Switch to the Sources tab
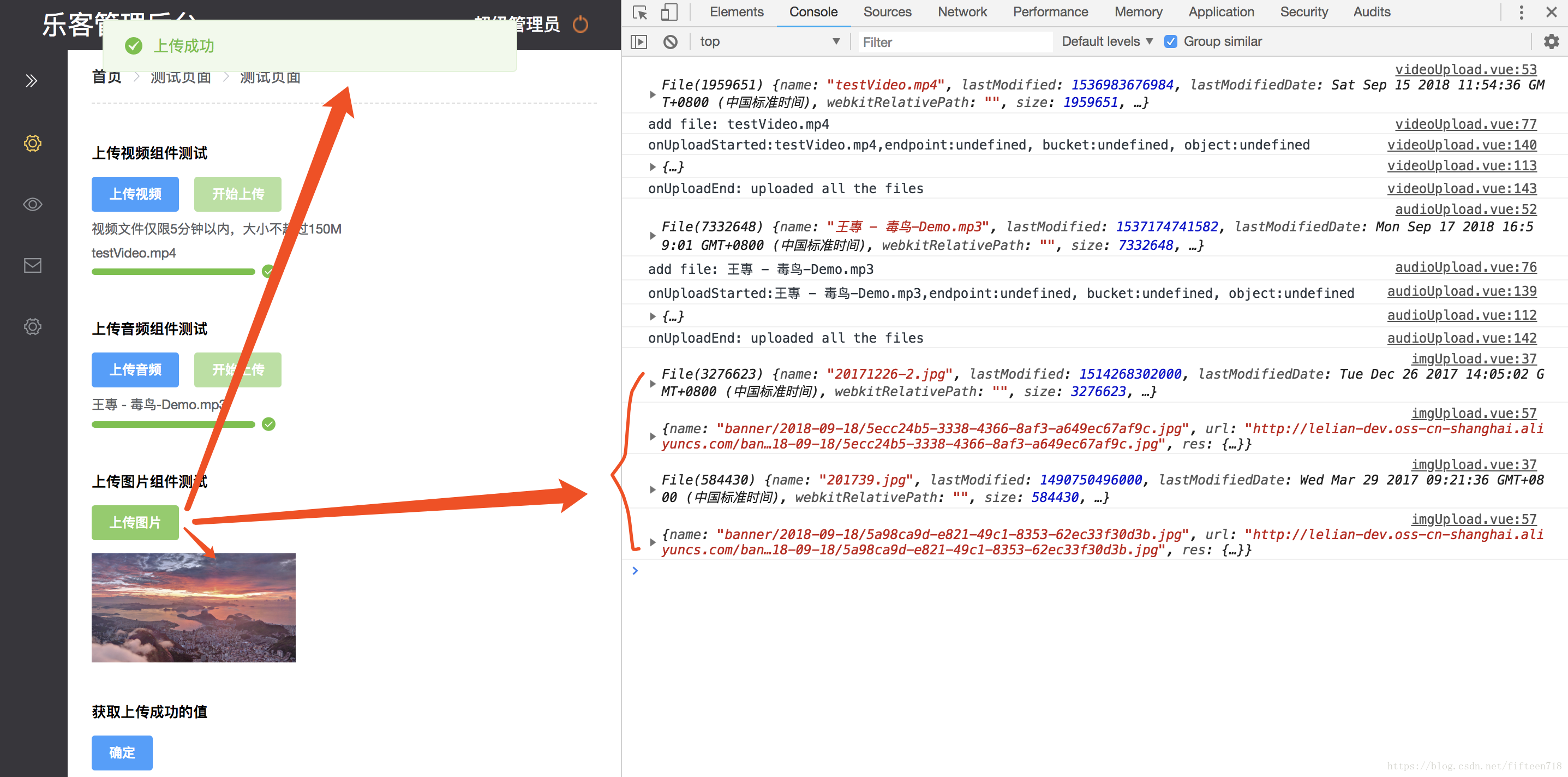The height and width of the screenshot is (777, 1568). 887,12
